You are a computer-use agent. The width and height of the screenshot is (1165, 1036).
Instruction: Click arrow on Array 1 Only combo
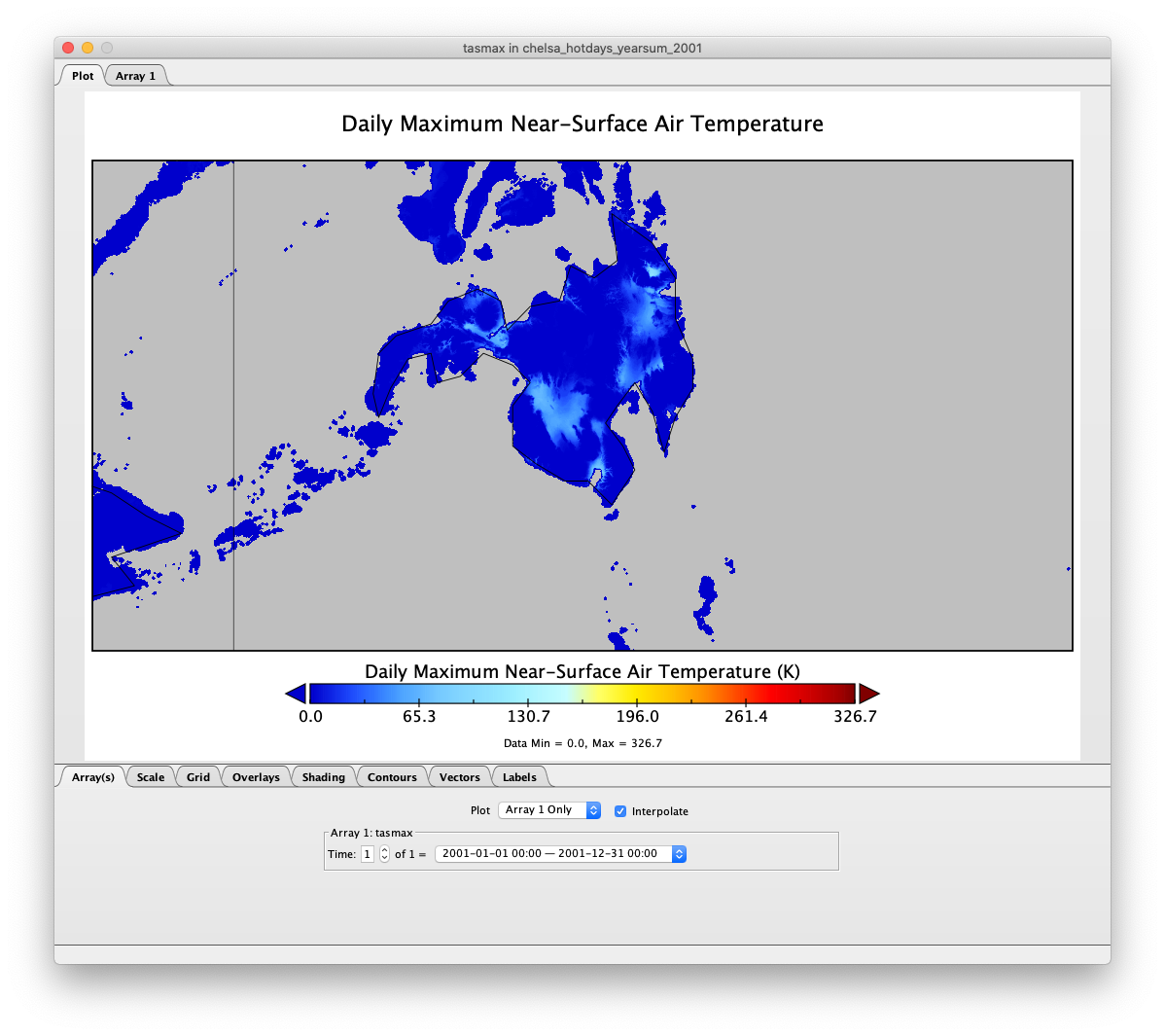(x=593, y=810)
